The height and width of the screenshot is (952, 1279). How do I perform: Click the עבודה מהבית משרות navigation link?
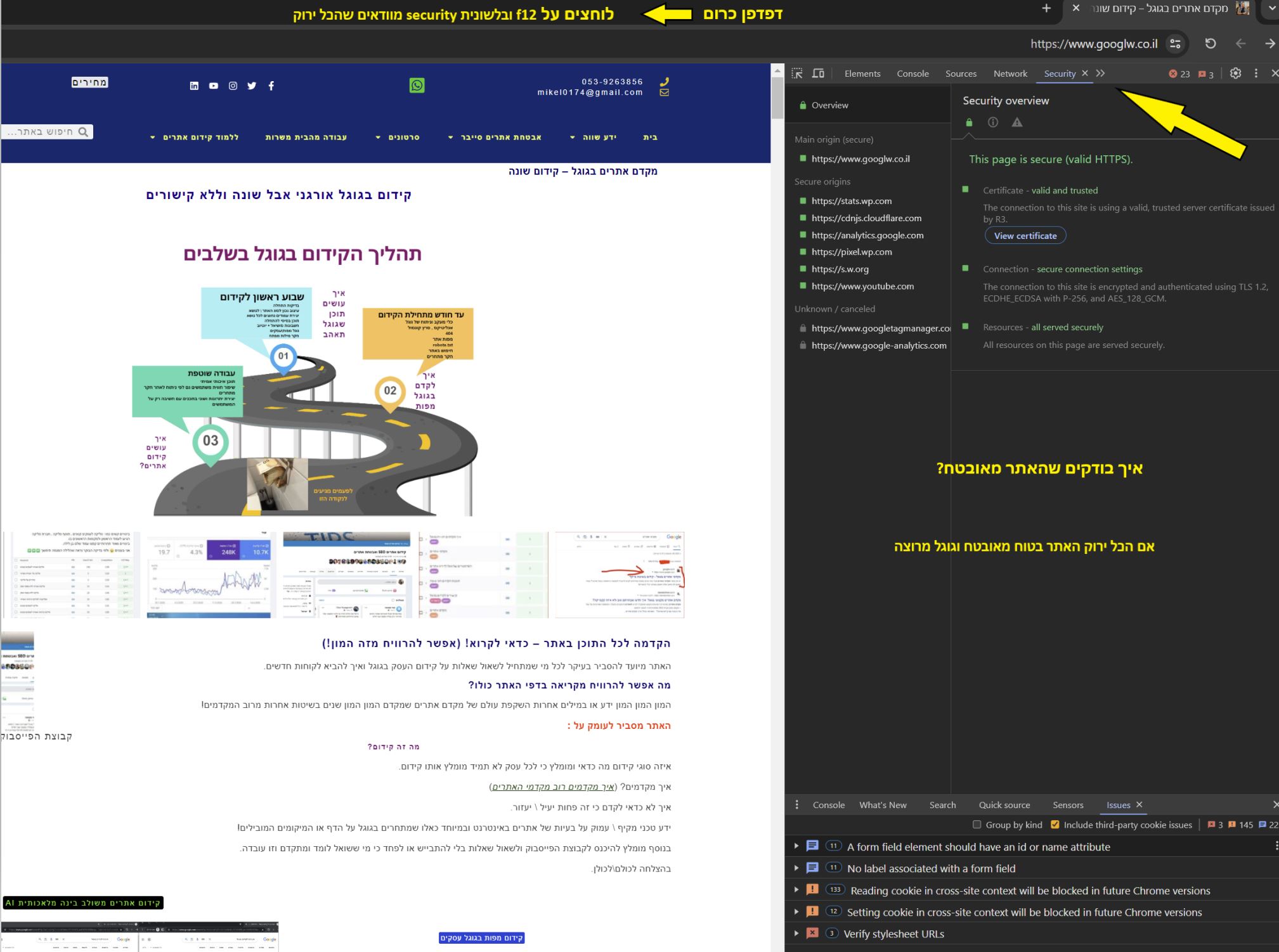pyautogui.click(x=306, y=137)
